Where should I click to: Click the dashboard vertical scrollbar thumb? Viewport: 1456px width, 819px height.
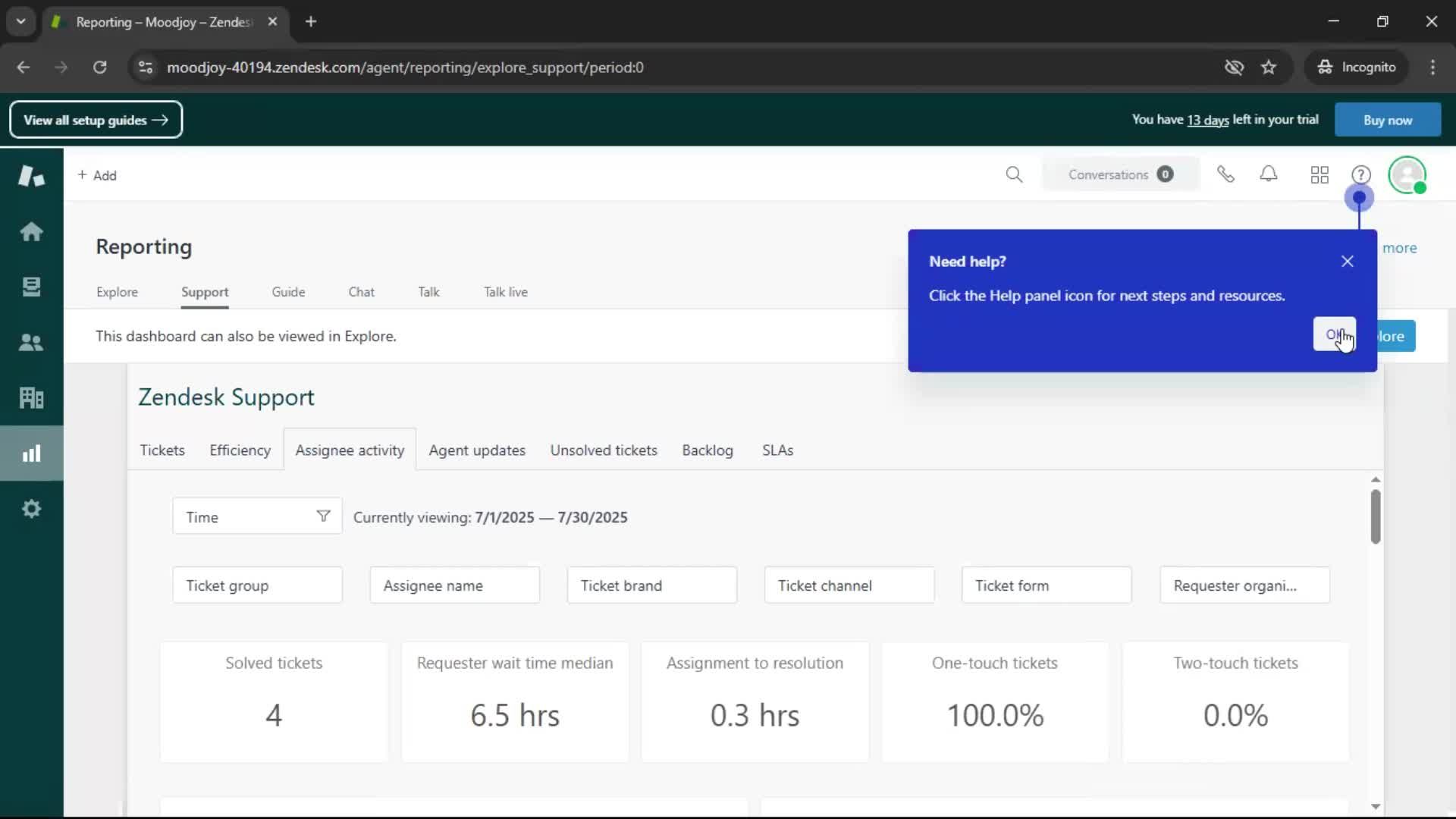(1376, 516)
